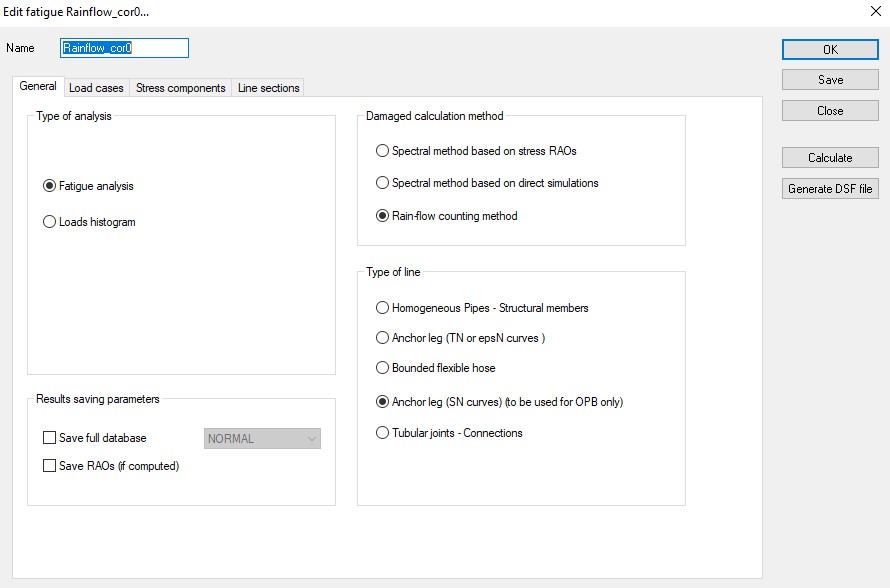Select the Fatigue analysis radio button
This screenshot has height=588, width=890.
(x=50, y=186)
